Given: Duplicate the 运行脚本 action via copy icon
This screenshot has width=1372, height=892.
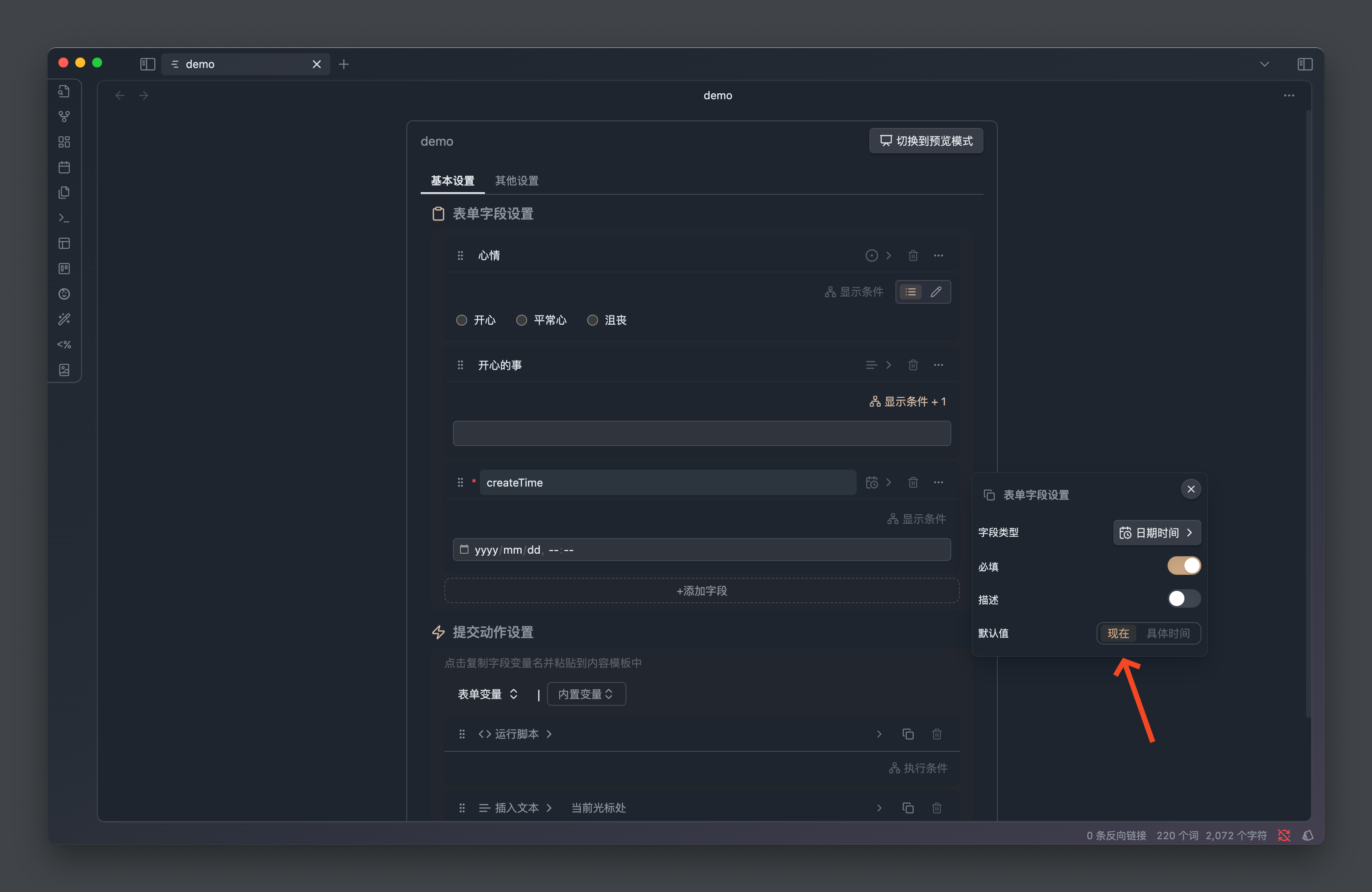Looking at the screenshot, I should [908, 734].
